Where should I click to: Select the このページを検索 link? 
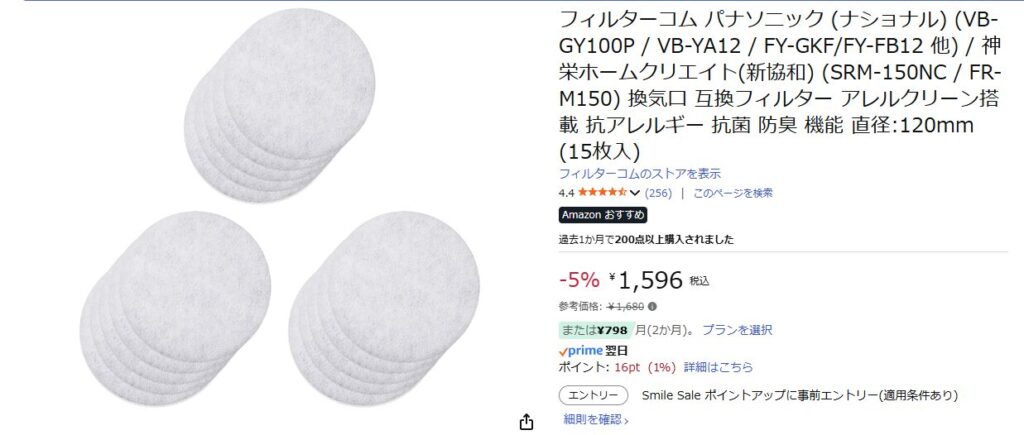click(x=733, y=193)
